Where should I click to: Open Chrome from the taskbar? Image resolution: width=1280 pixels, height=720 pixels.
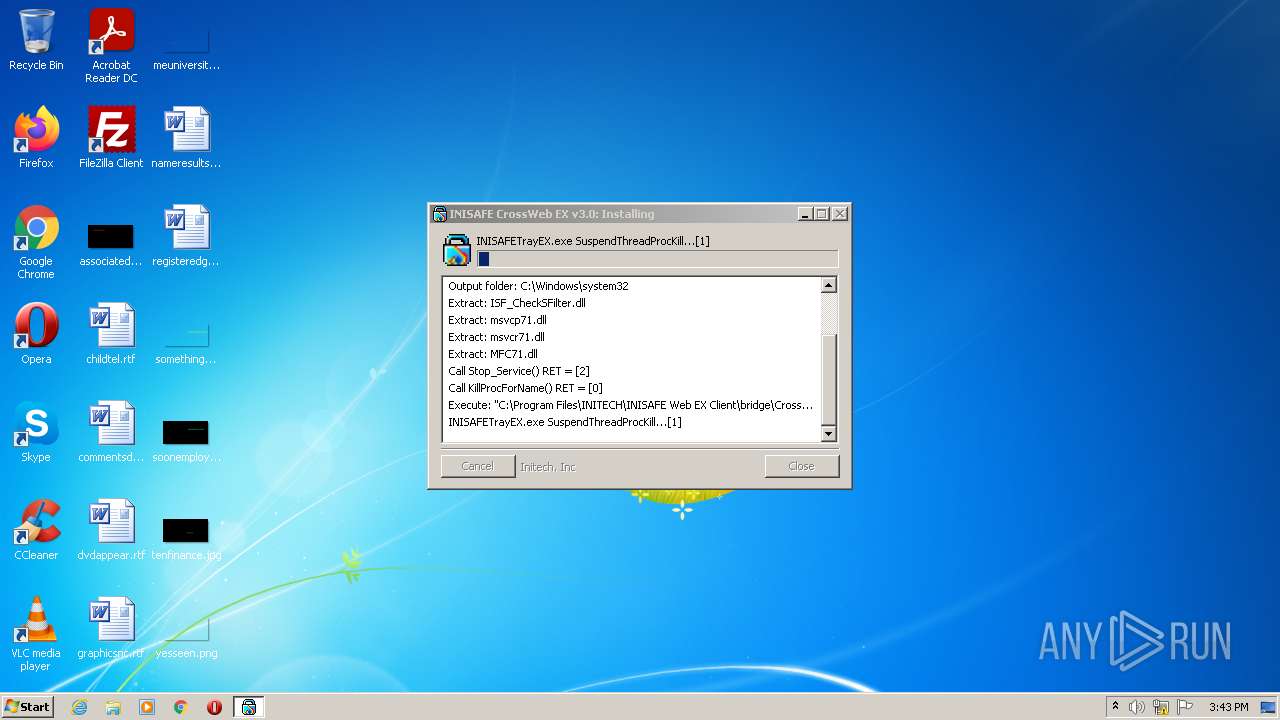point(181,707)
